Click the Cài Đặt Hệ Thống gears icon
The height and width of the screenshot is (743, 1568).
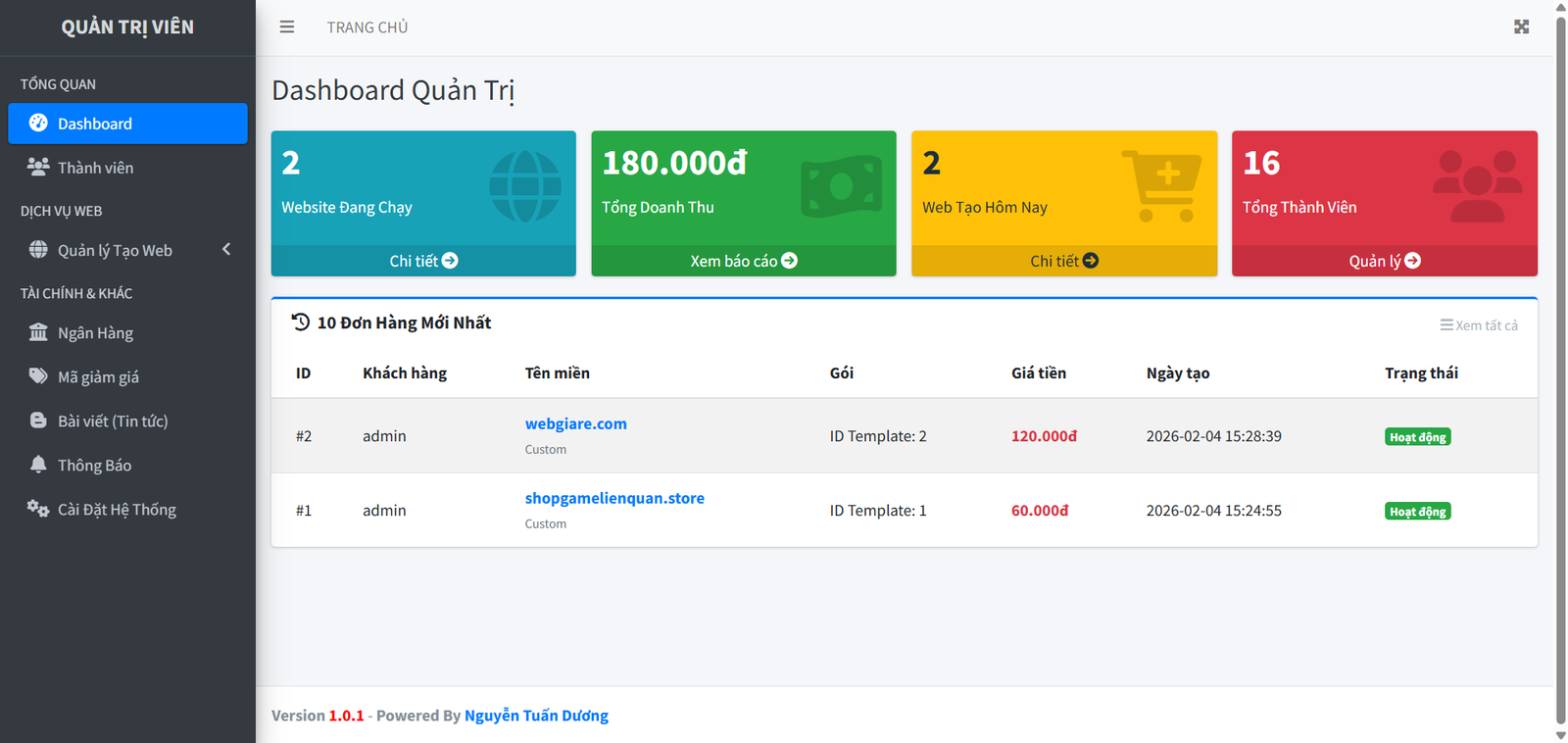(38, 509)
